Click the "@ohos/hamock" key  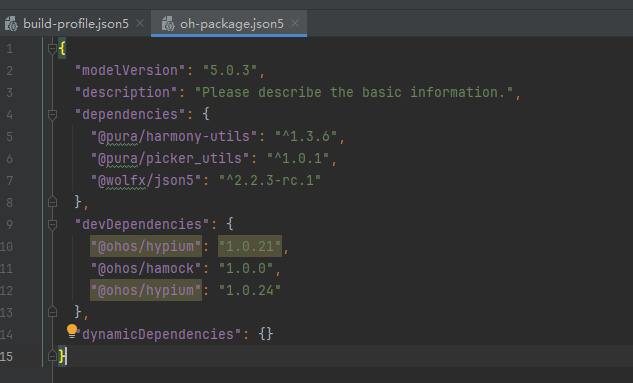click(146, 268)
